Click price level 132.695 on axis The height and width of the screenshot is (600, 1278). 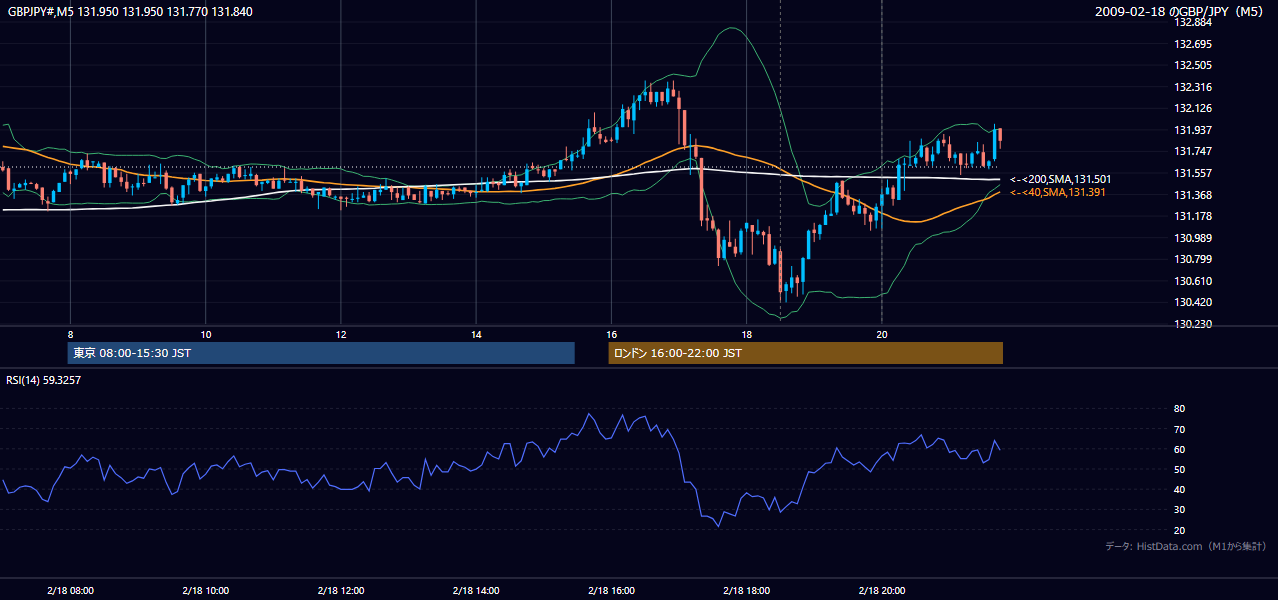pyautogui.click(x=1192, y=44)
